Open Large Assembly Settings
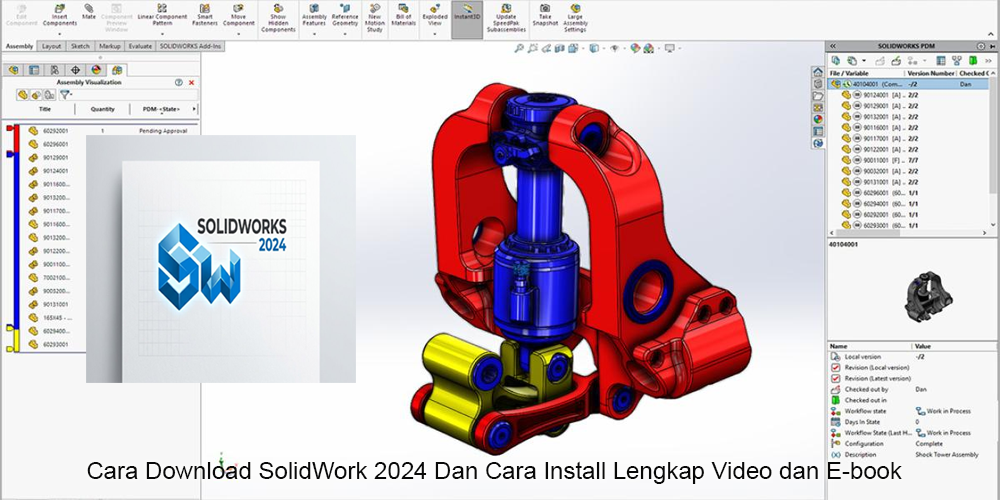The height and width of the screenshot is (500, 1000). pyautogui.click(x=575, y=18)
